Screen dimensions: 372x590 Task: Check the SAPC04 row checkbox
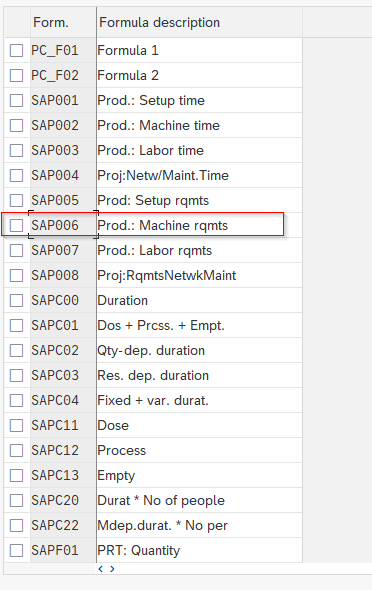point(16,400)
